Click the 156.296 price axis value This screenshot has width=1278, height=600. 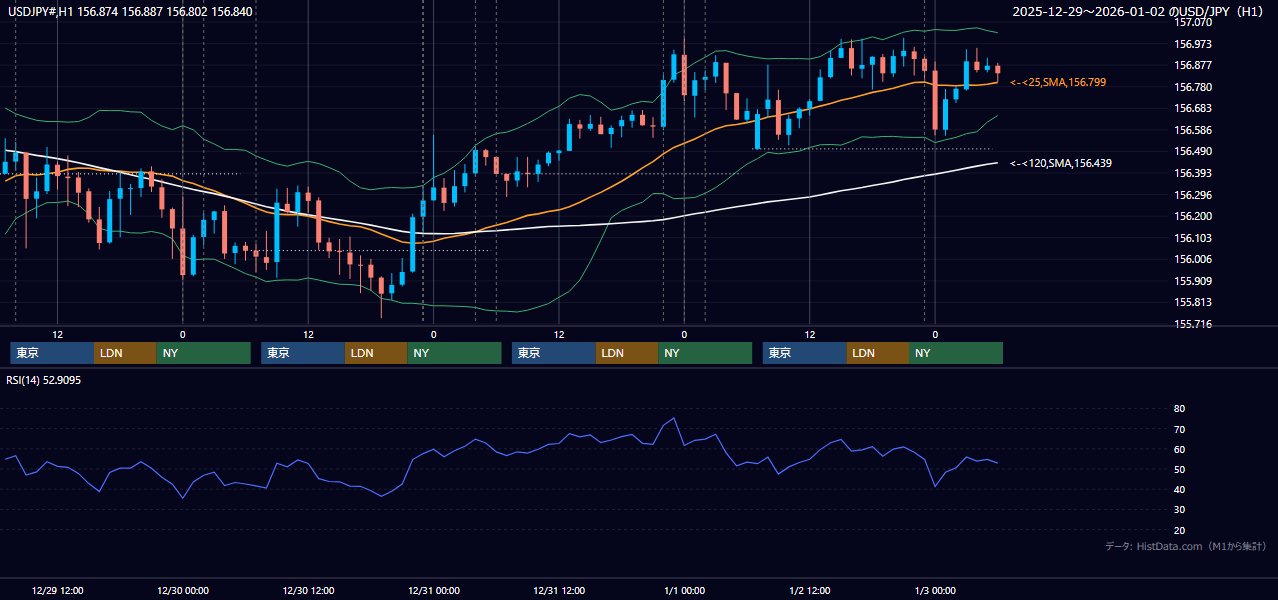coord(1192,195)
